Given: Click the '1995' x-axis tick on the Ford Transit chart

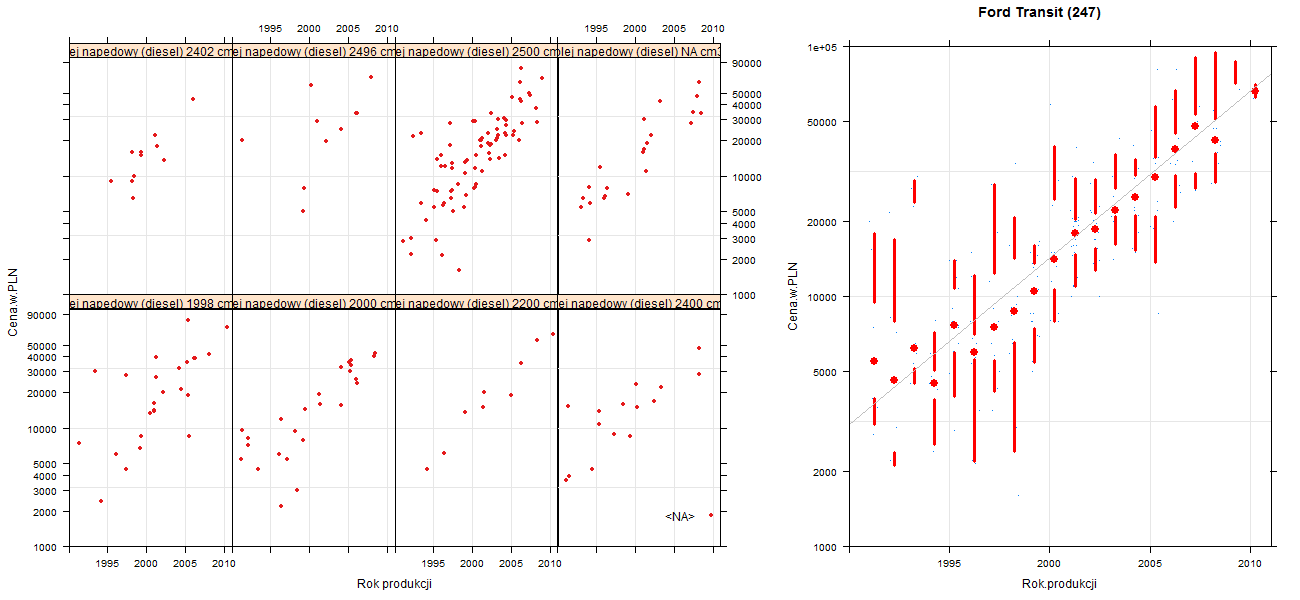Looking at the screenshot, I should pos(949,564).
